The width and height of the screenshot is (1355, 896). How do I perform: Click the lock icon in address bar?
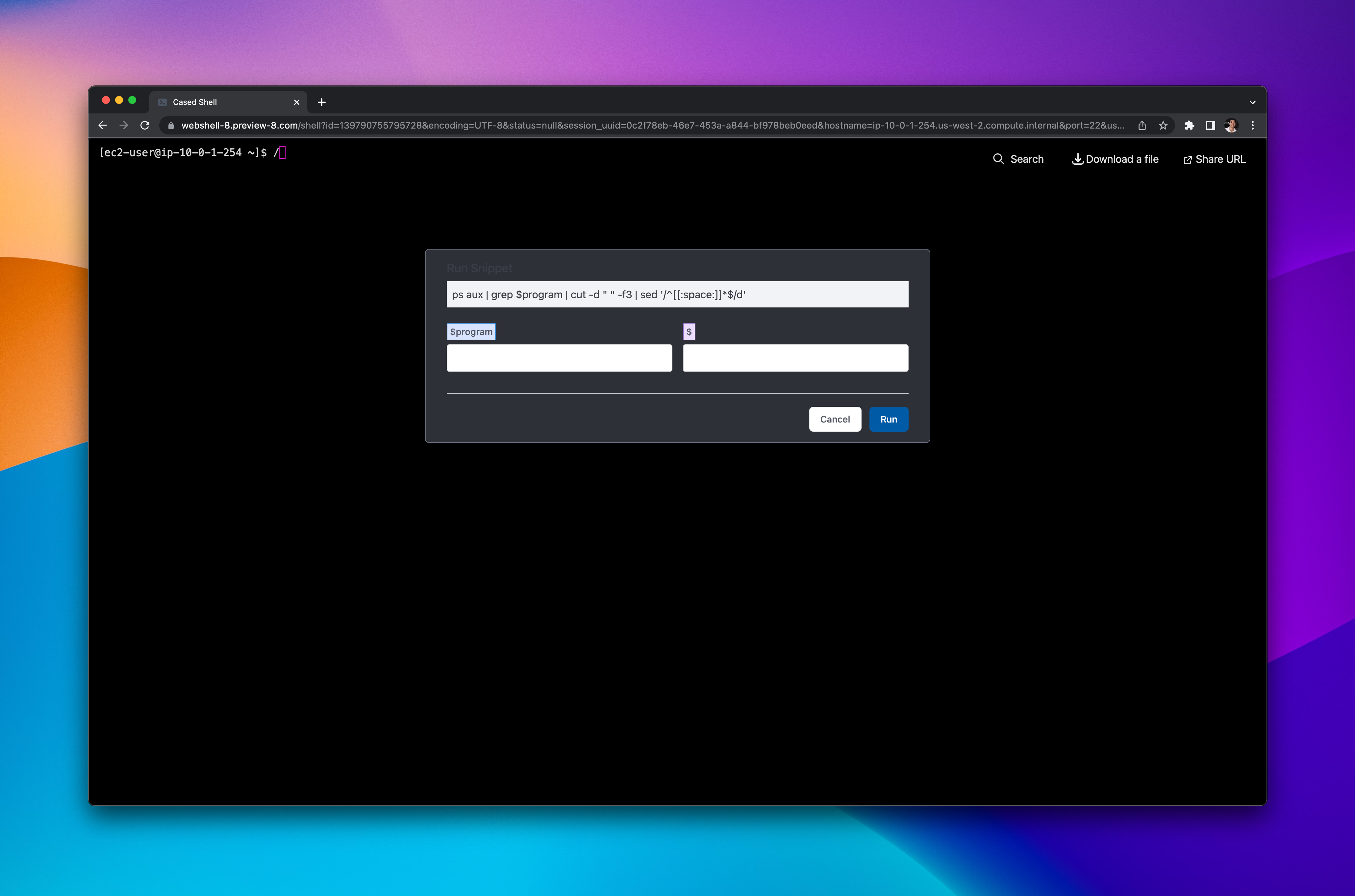point(171,126)
